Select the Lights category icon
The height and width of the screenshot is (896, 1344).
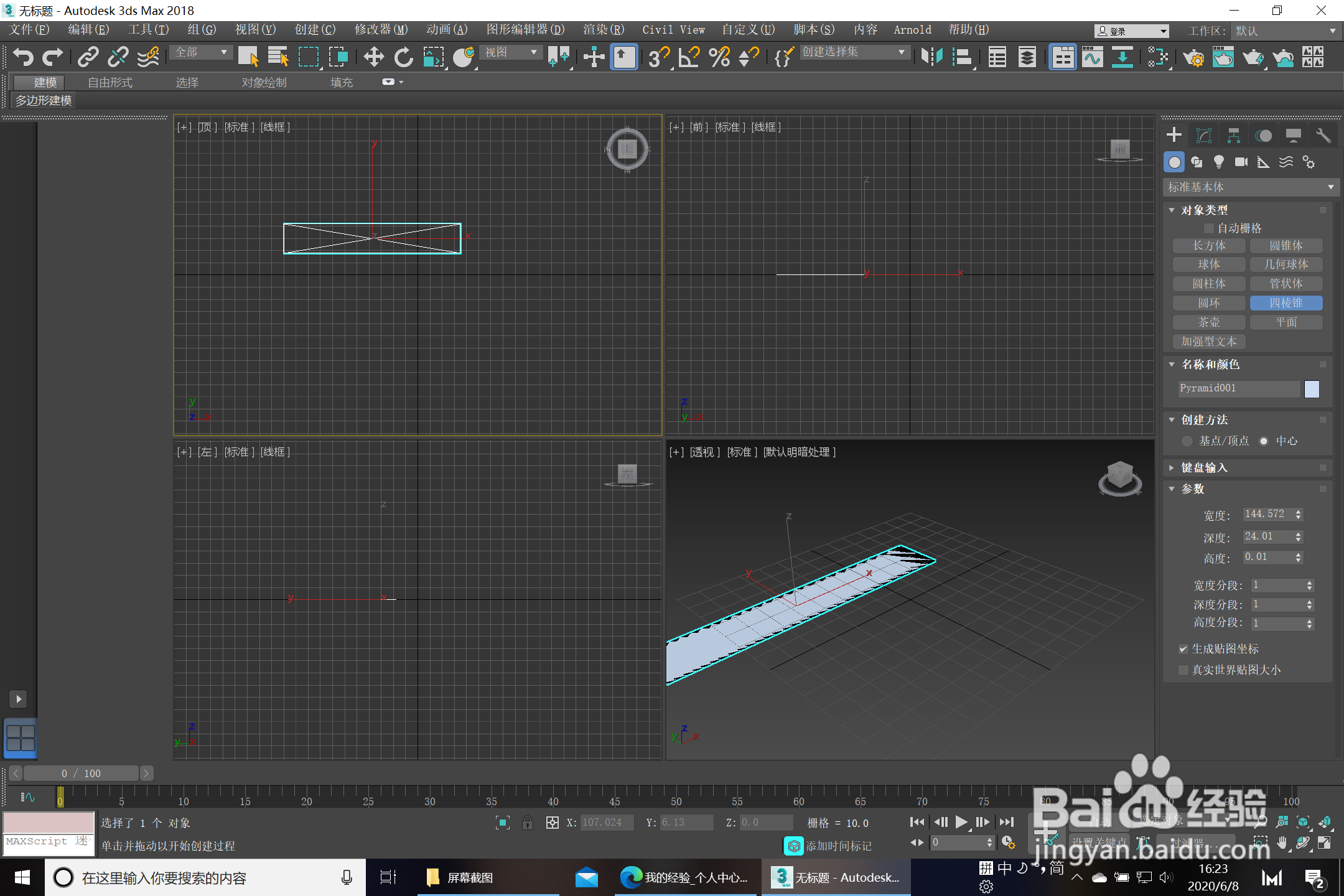point(1218,162)
